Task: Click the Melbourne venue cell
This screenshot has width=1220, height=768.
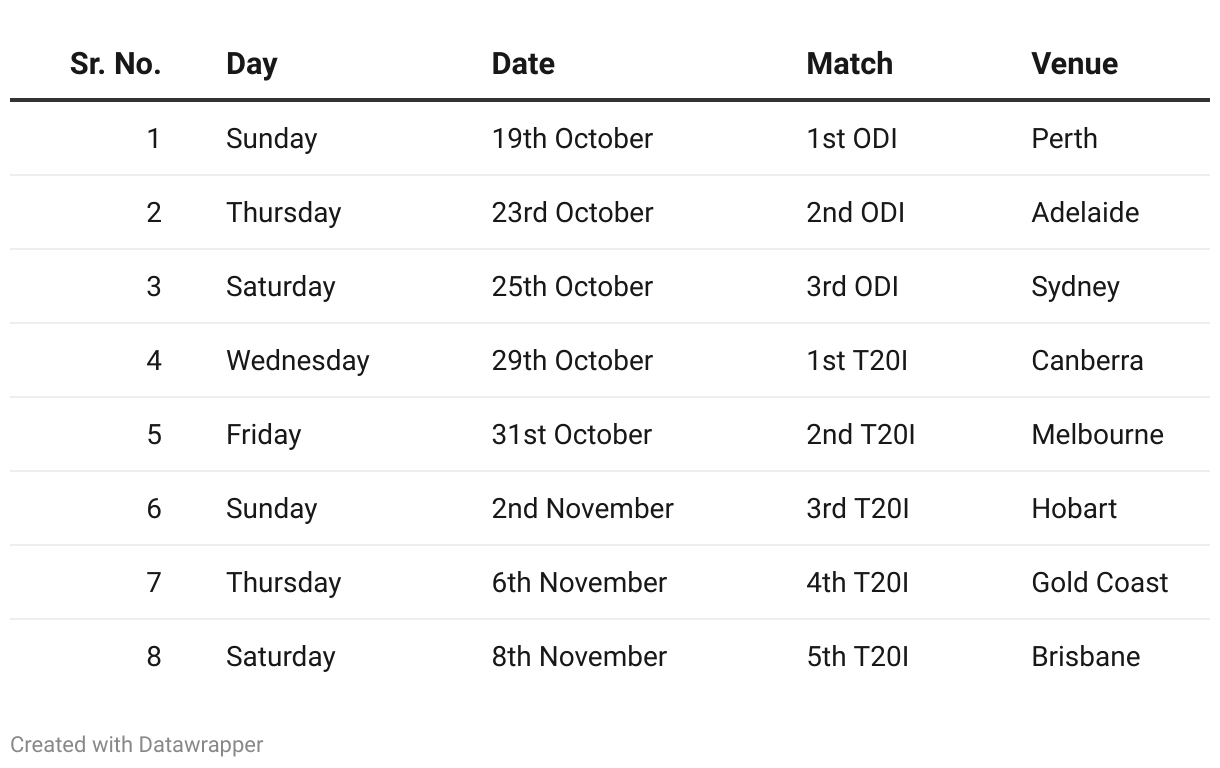Action: 1097,434
